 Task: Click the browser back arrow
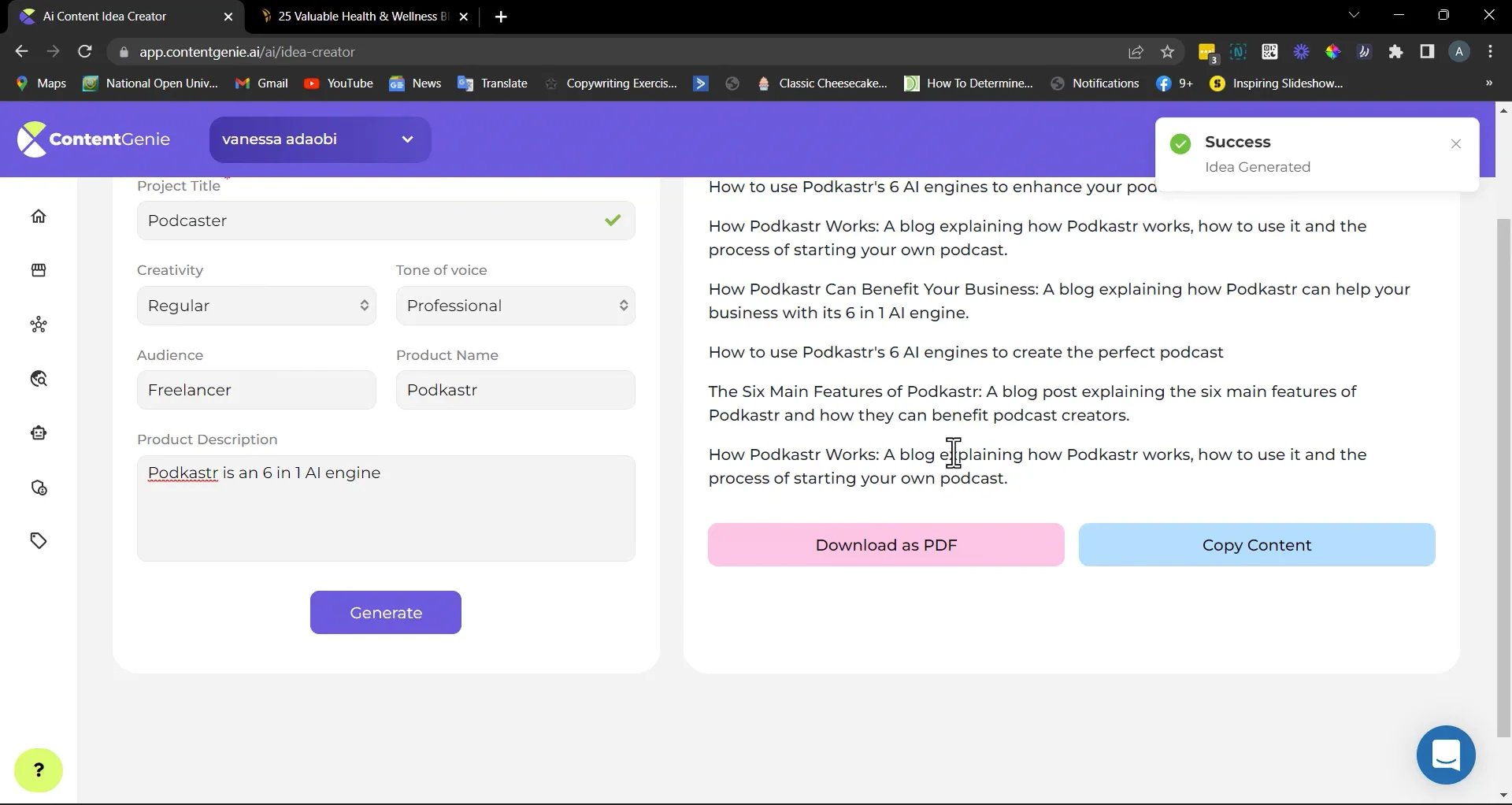(21, 52)
